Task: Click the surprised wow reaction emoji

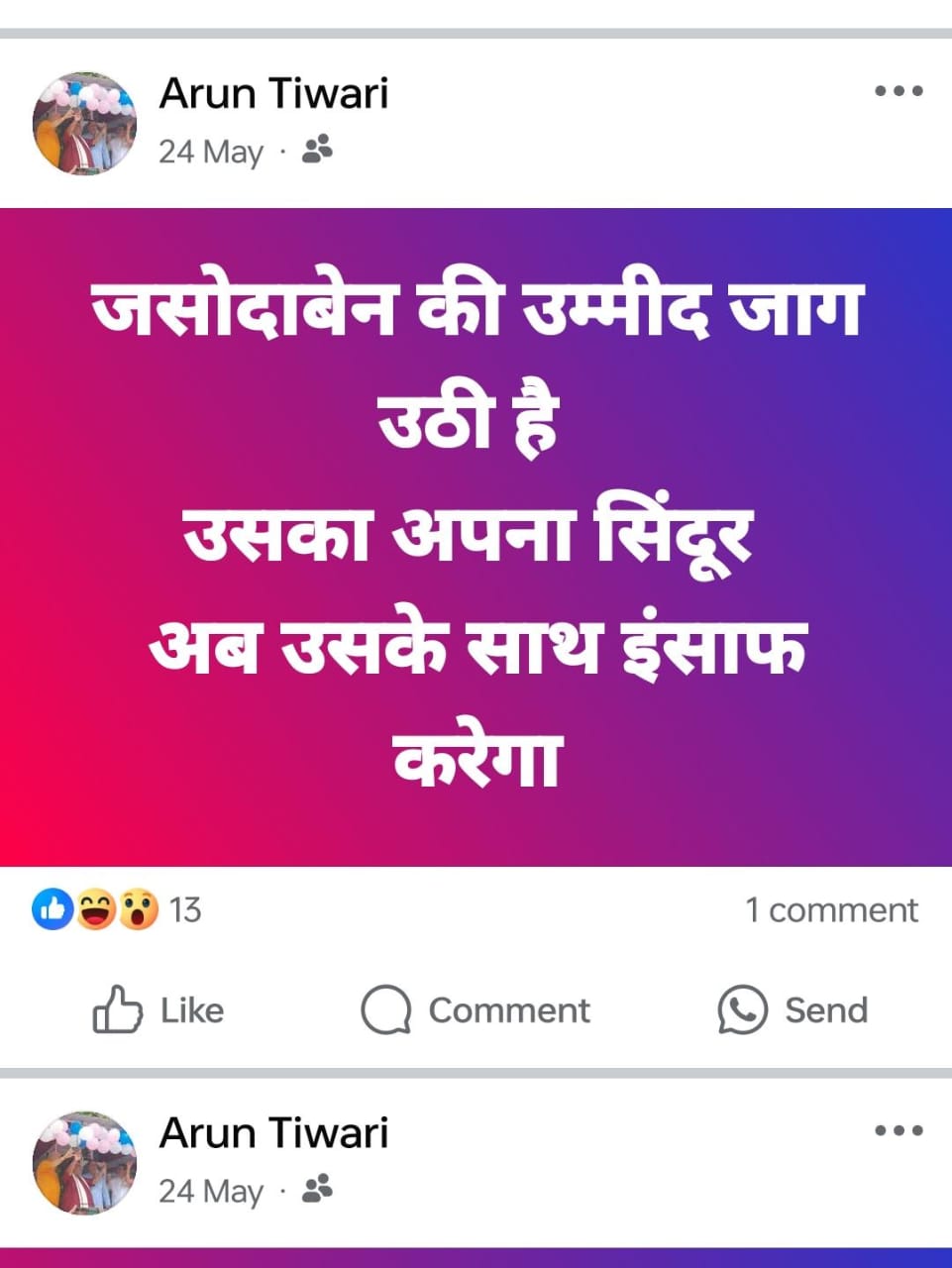Action: 138,909
